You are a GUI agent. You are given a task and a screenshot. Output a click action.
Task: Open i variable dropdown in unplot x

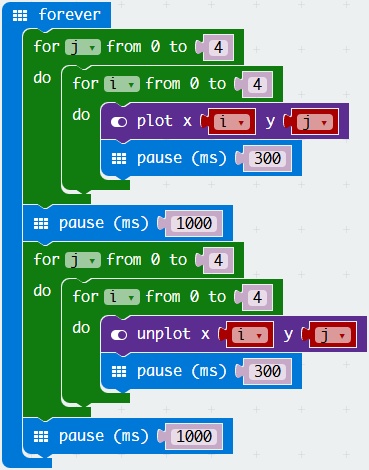tap(249, 335)
